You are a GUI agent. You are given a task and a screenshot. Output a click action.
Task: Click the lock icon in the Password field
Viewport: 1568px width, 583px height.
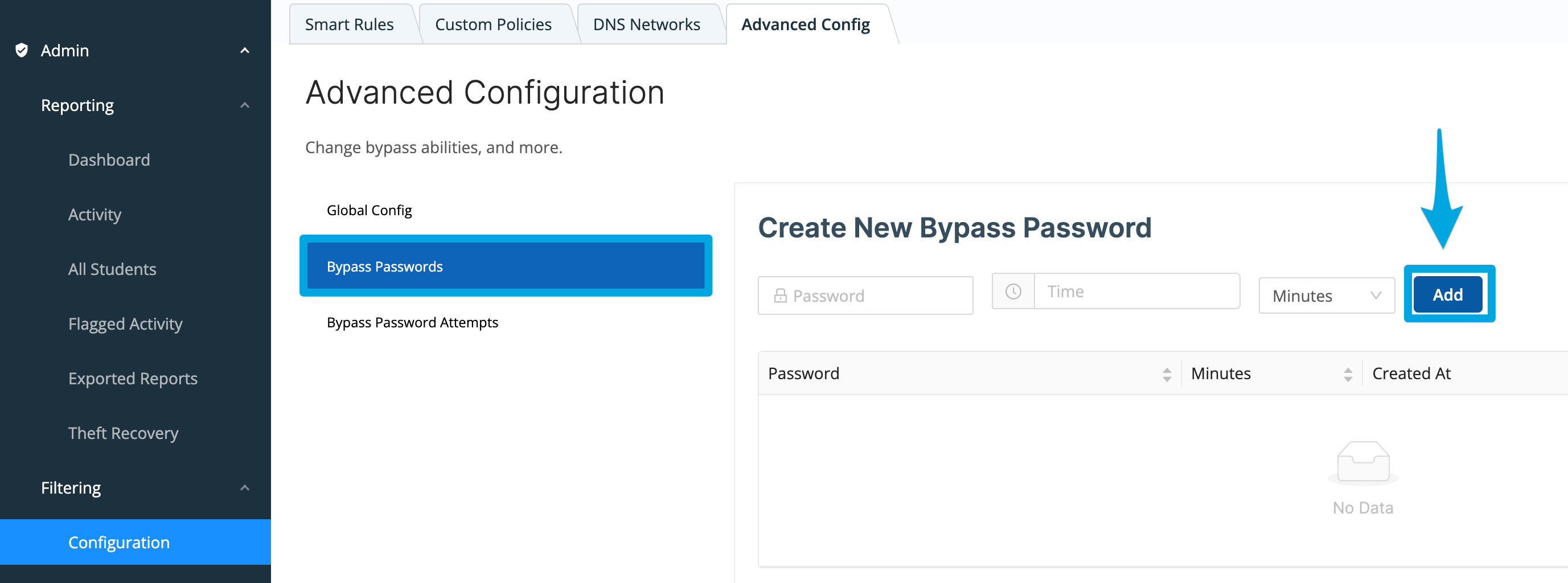(x=780, y=295)
